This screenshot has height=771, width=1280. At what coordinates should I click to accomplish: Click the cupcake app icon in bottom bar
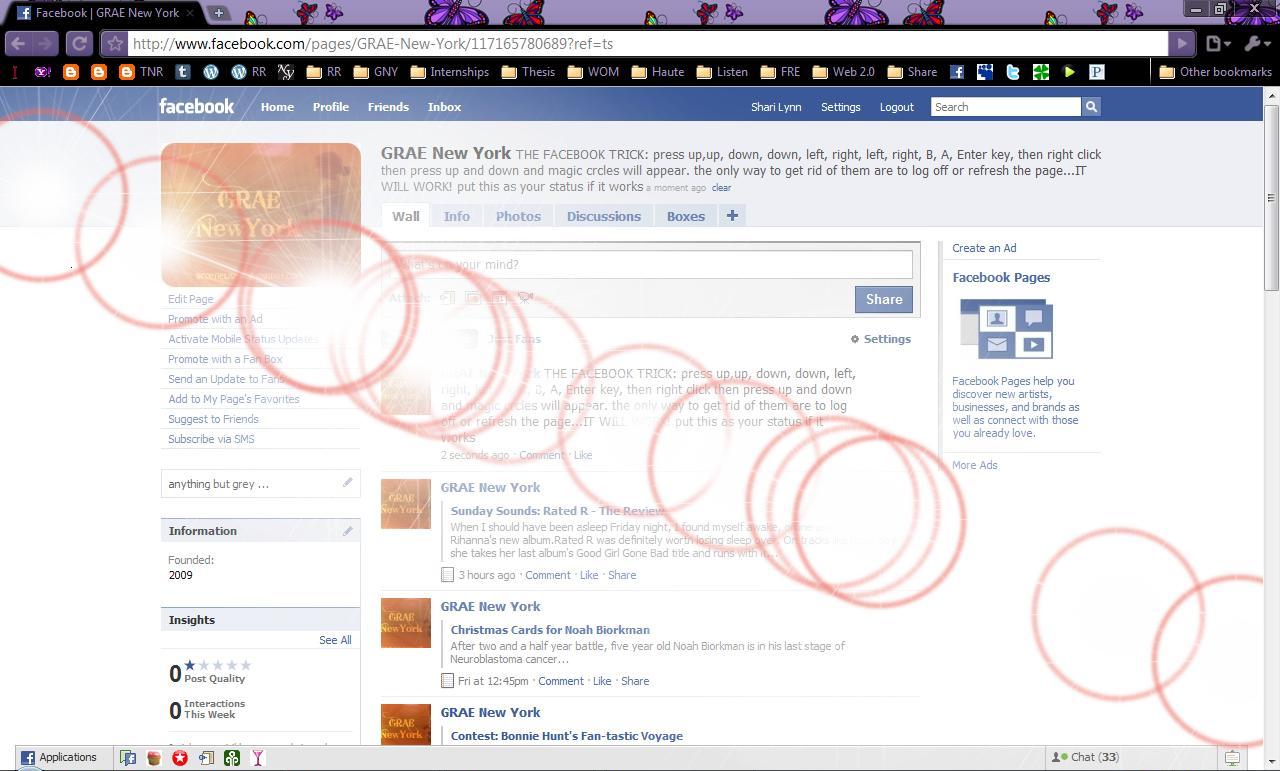tap(154, 758)
